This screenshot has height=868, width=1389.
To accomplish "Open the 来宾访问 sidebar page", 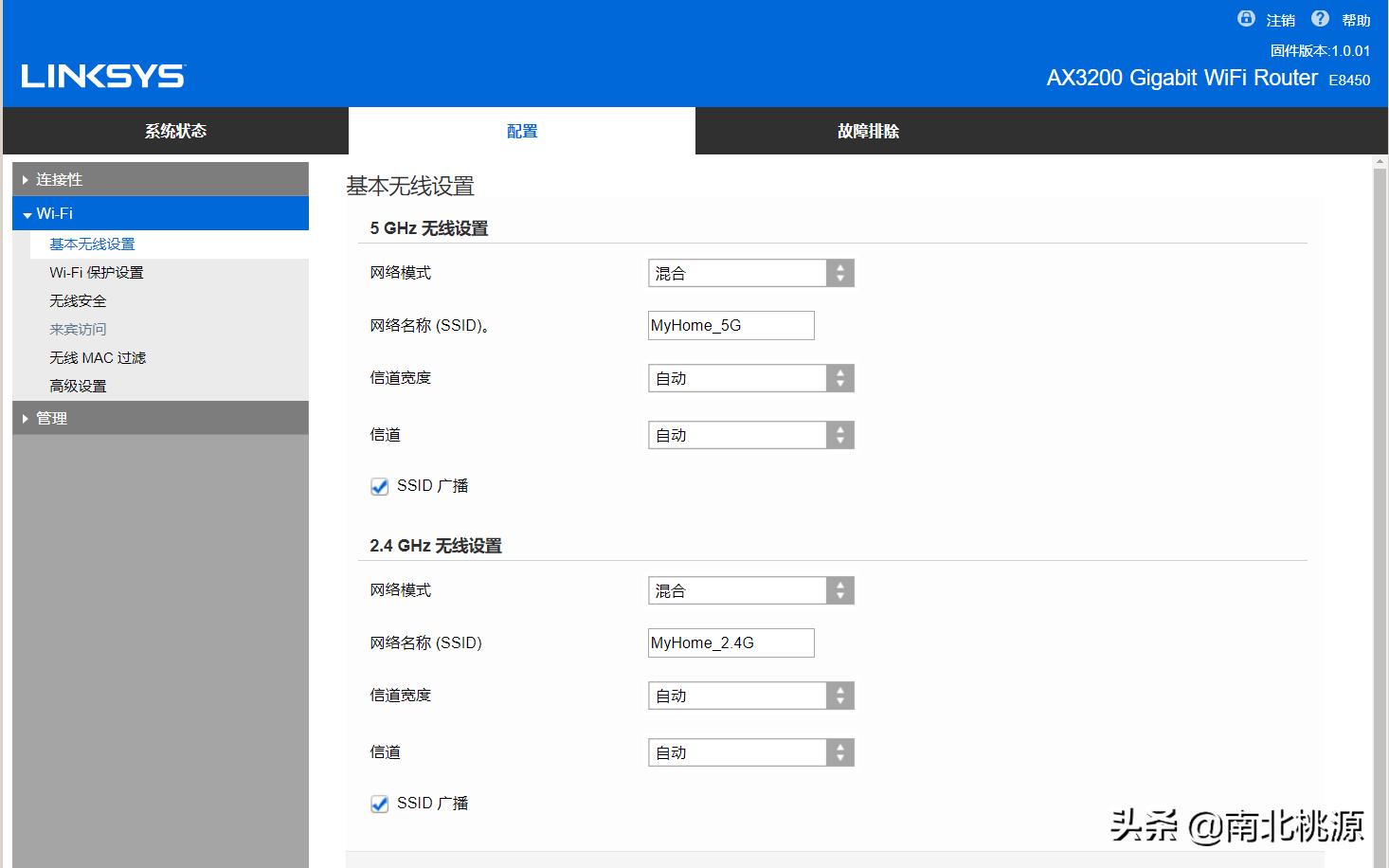I will point(78,329).
